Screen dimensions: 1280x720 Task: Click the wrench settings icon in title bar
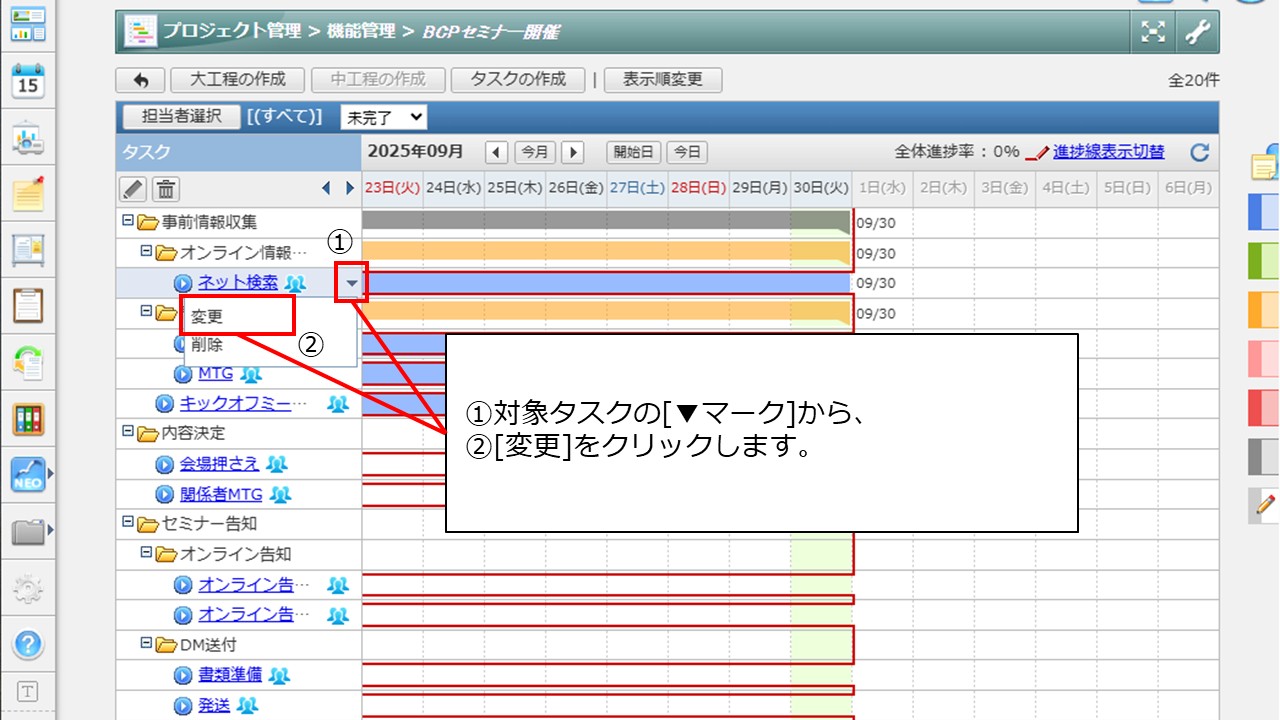click(x=1197, y=32)
